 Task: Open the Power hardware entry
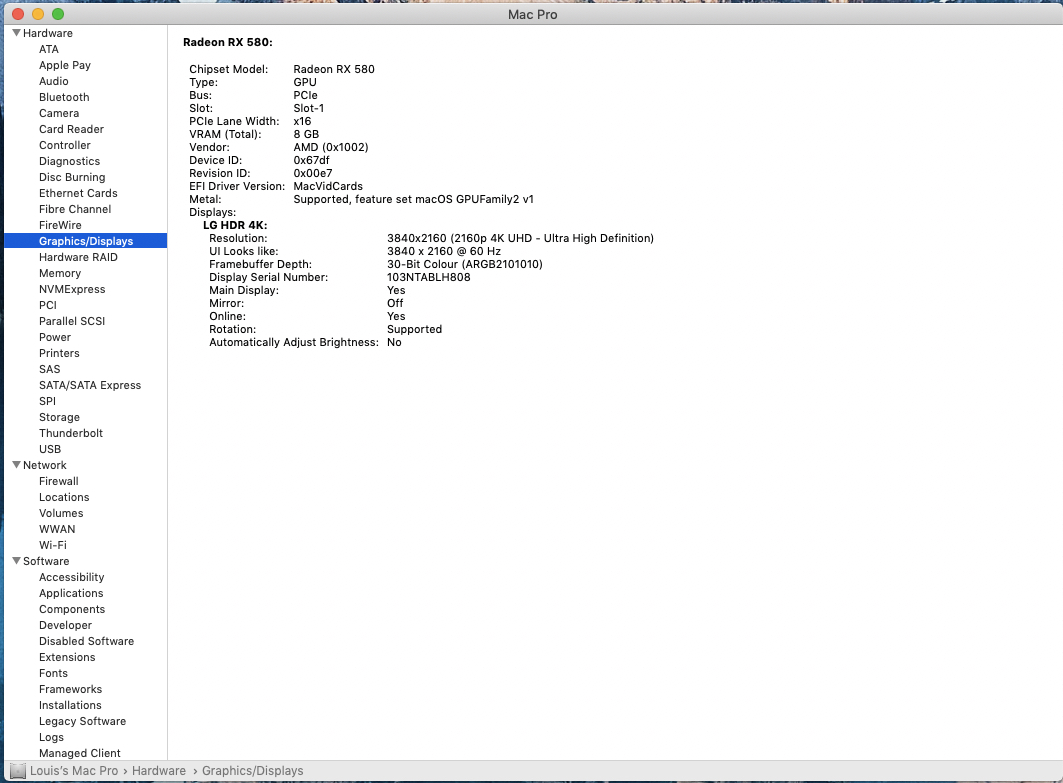click(55, 337)
